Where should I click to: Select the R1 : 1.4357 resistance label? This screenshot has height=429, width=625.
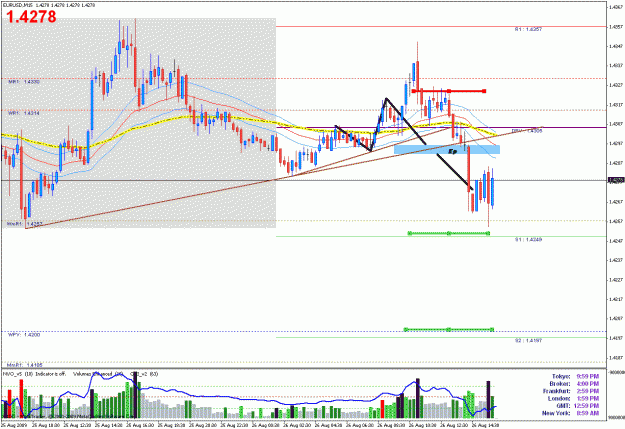[528, 30]
